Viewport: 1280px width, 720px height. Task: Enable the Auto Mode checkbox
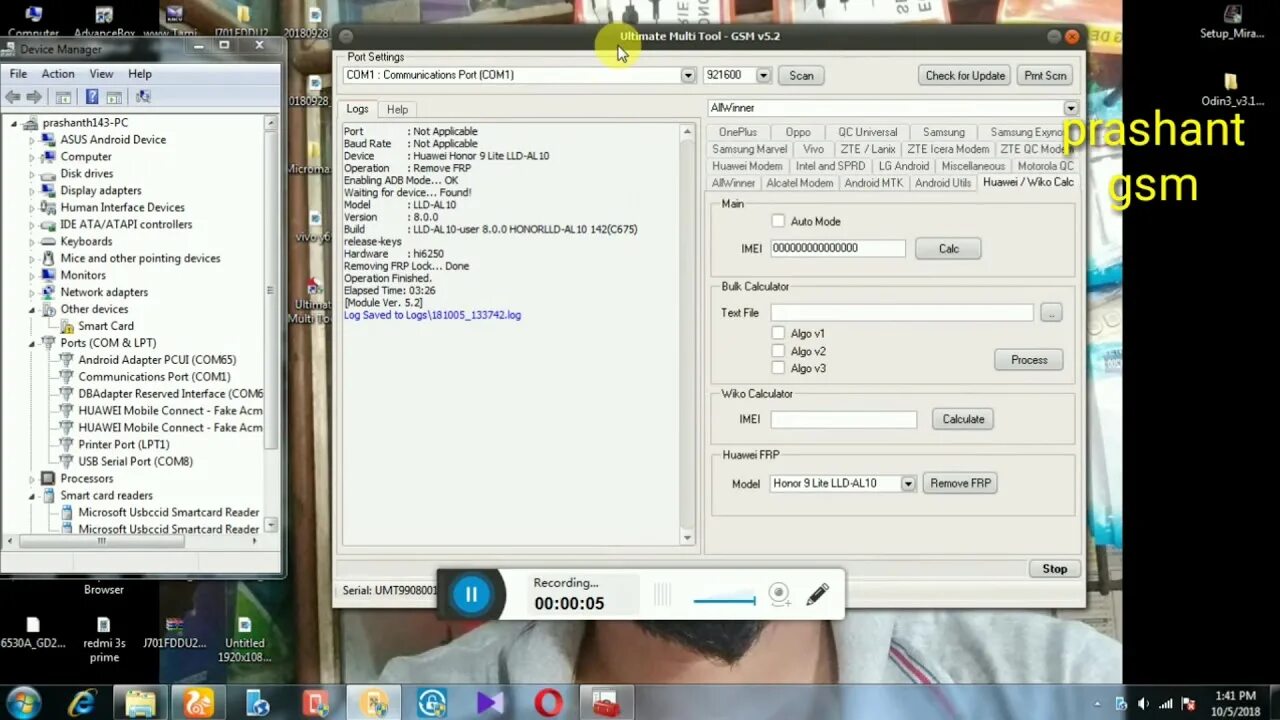(x=778, y=221)
